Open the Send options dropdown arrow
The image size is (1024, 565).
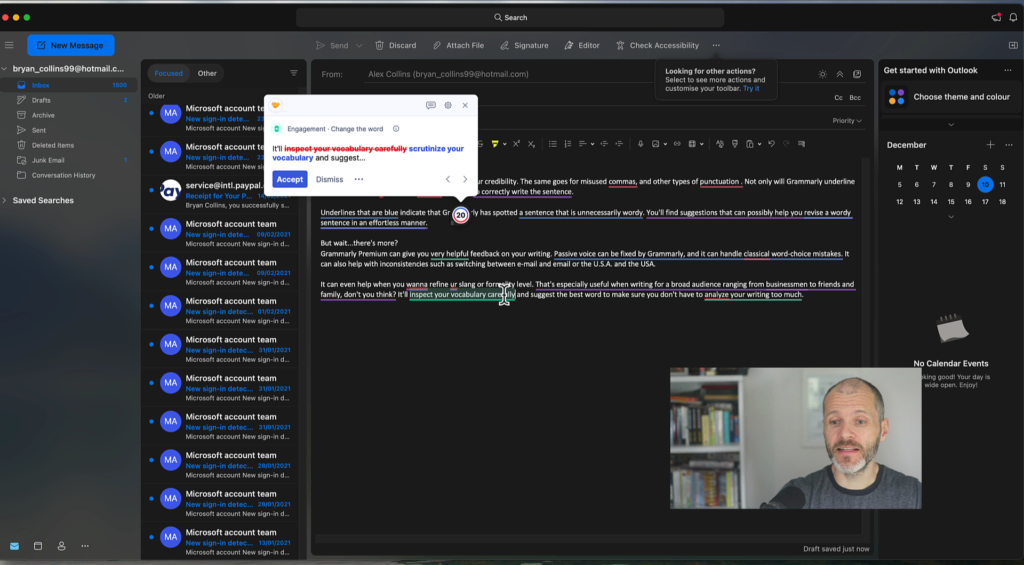point(359,46)
